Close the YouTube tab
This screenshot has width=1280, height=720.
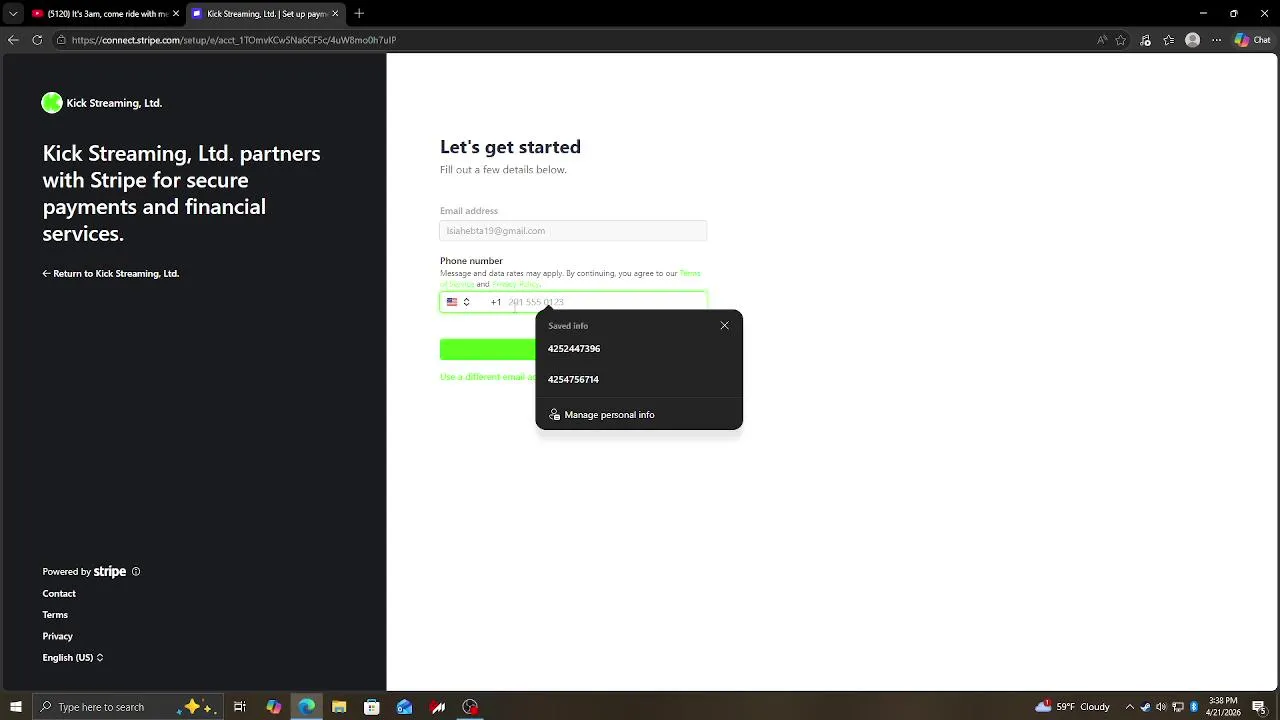(x=176, y=14)
